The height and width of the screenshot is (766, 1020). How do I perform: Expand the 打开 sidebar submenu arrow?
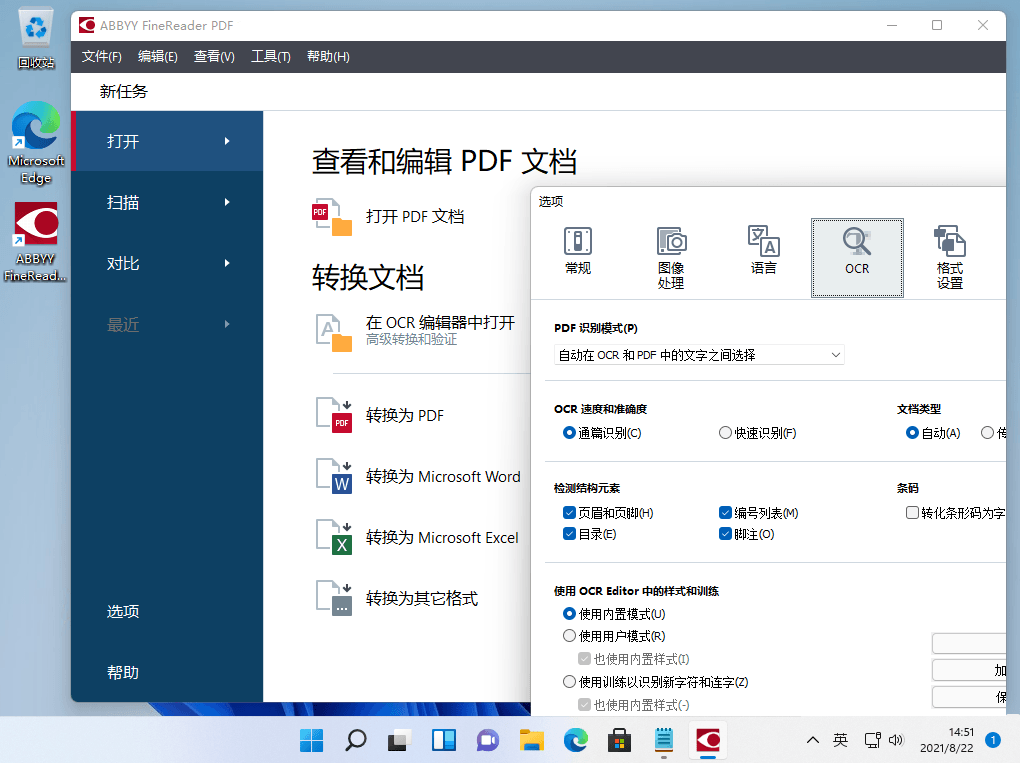227,141
